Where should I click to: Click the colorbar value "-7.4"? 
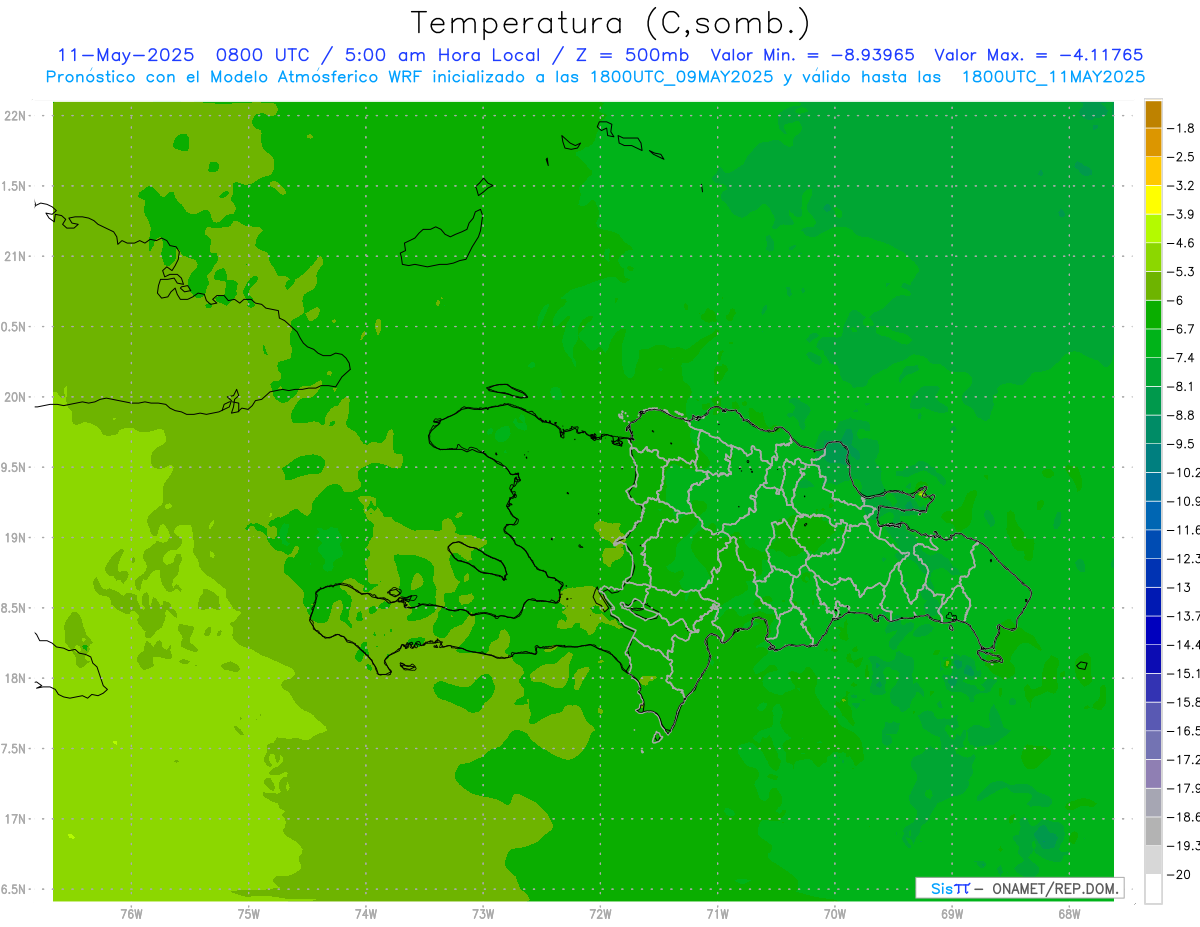[x=1181, y=357]
